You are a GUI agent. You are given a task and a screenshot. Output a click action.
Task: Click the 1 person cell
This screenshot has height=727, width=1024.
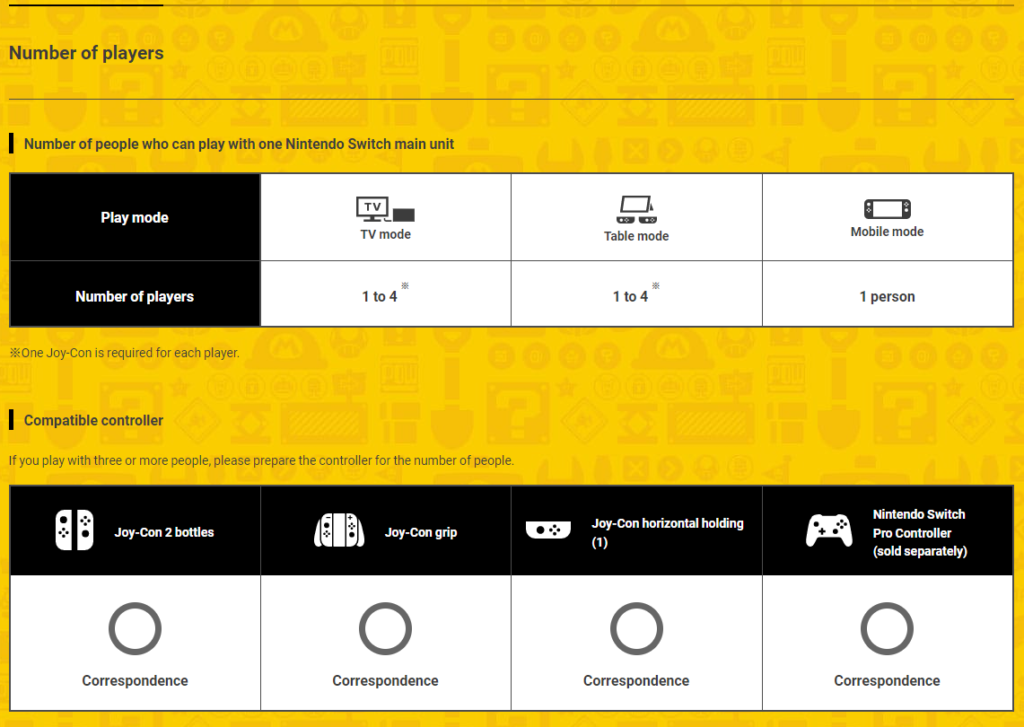(x=887, y=296)
